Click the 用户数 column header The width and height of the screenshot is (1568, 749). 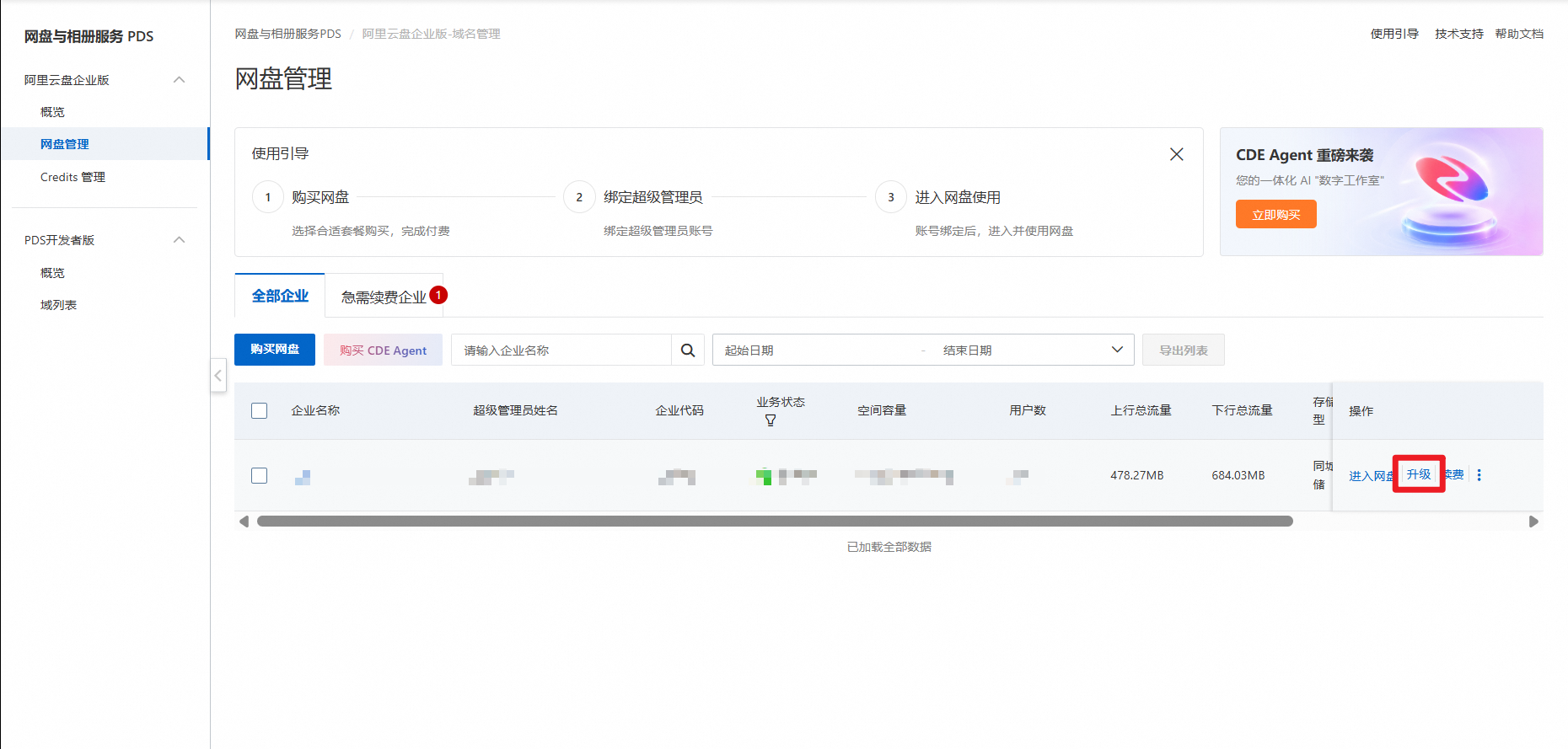(x=1028, y=410)
